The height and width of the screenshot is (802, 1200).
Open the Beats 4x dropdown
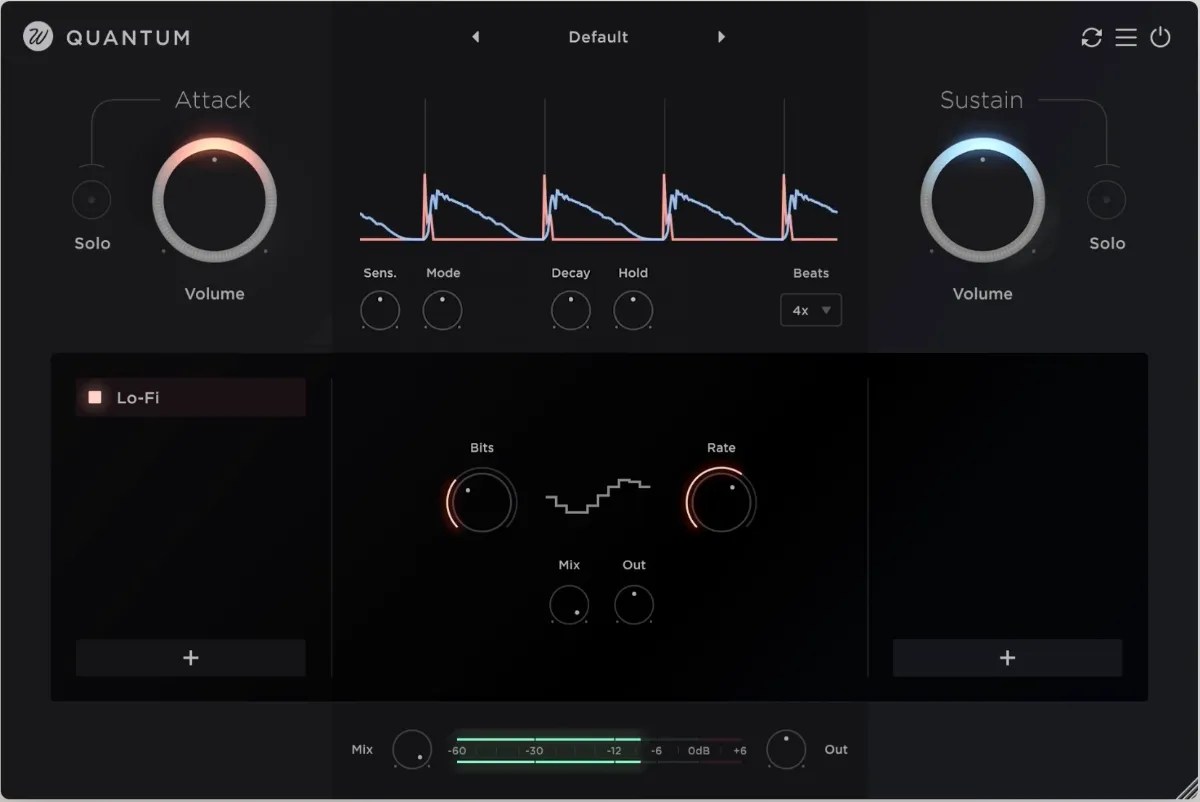pos(810,310)
